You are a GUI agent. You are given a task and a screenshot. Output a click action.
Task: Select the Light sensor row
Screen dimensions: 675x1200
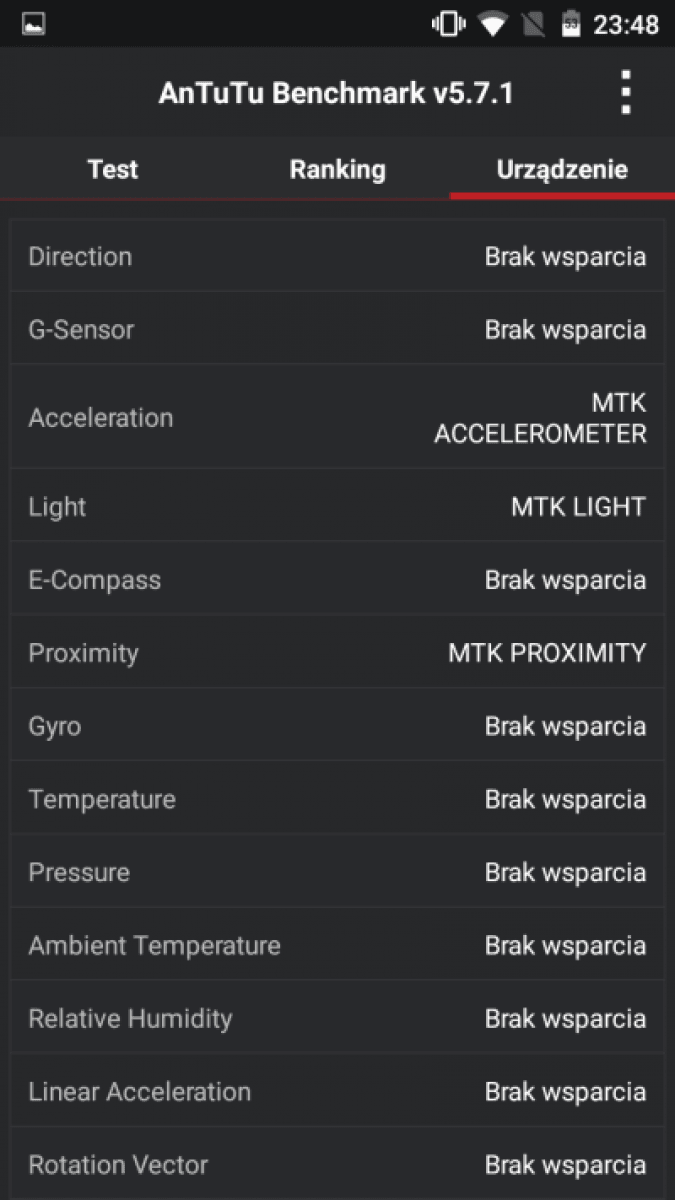click(x=337, y=507)
